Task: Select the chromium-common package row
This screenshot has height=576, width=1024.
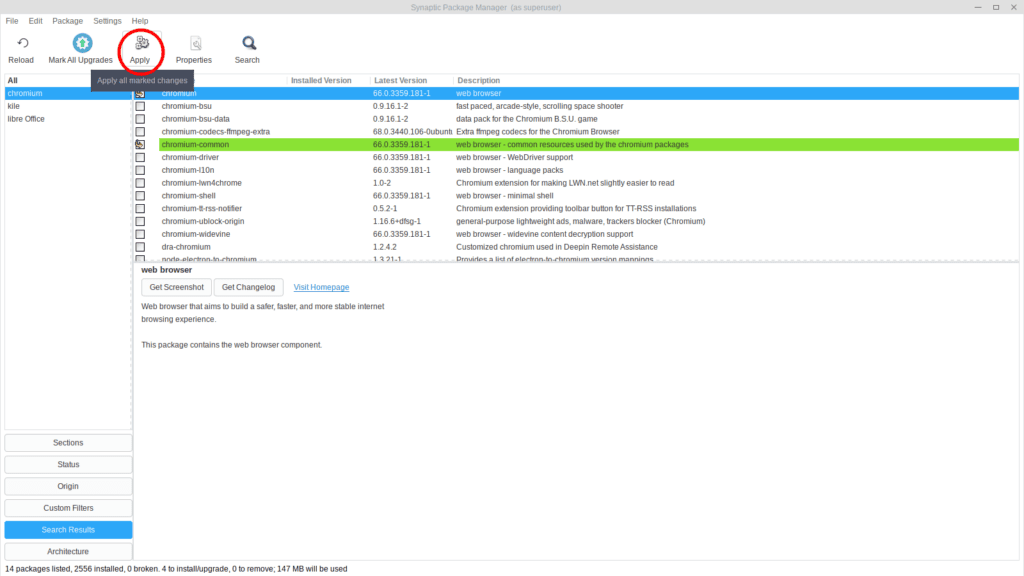Action: pos(588,144)
